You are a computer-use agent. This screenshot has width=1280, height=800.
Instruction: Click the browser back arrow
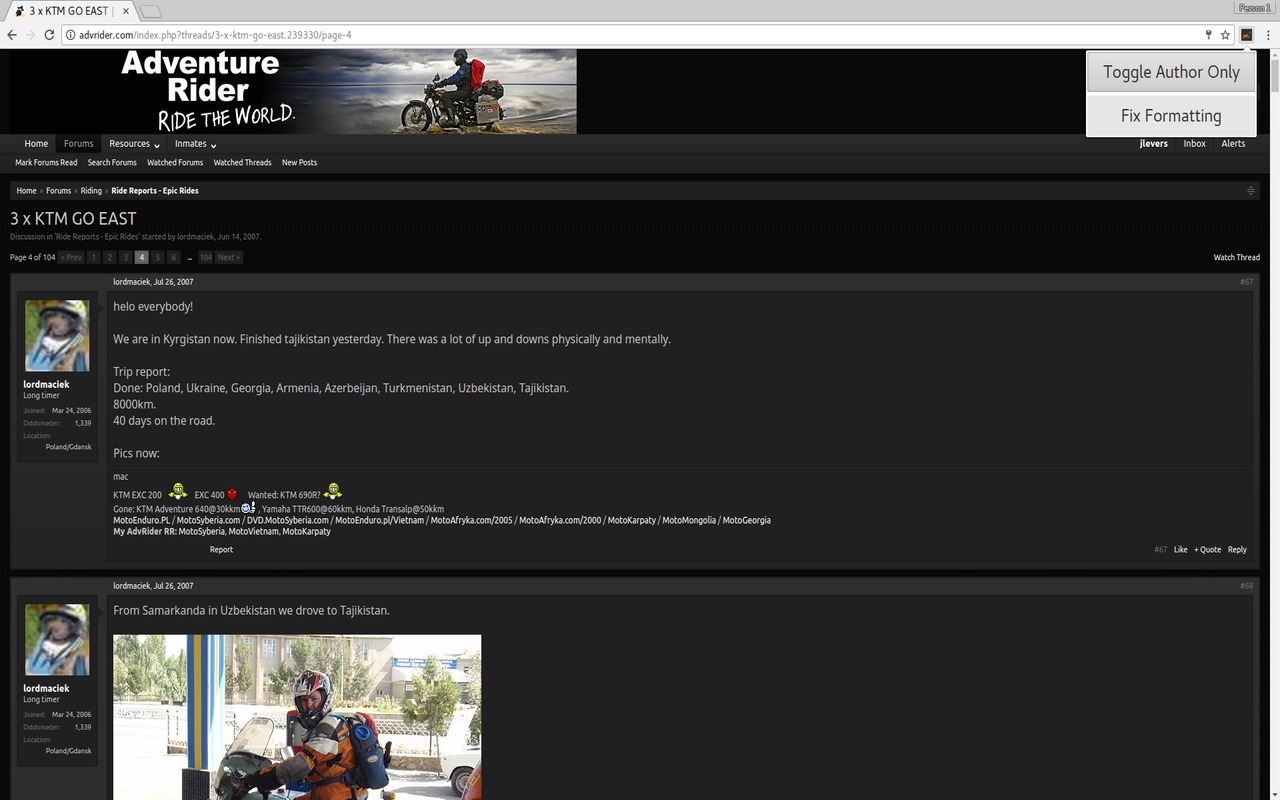[12, 35]
